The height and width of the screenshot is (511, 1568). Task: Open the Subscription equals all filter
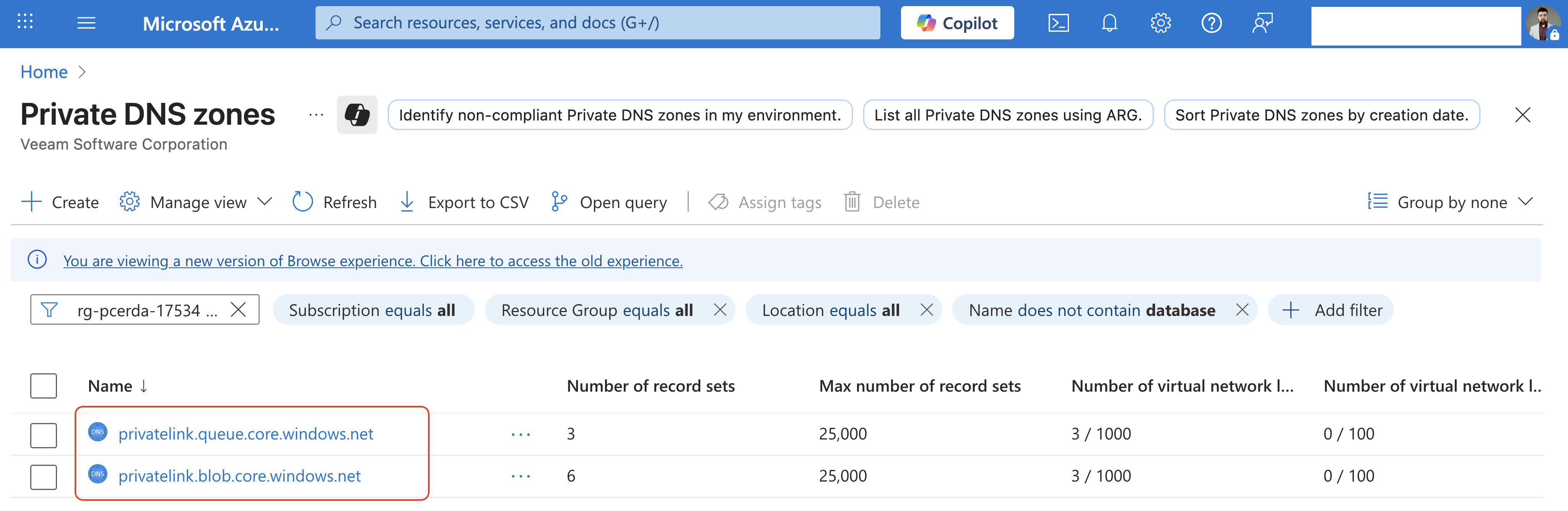[x=372, y=310]
